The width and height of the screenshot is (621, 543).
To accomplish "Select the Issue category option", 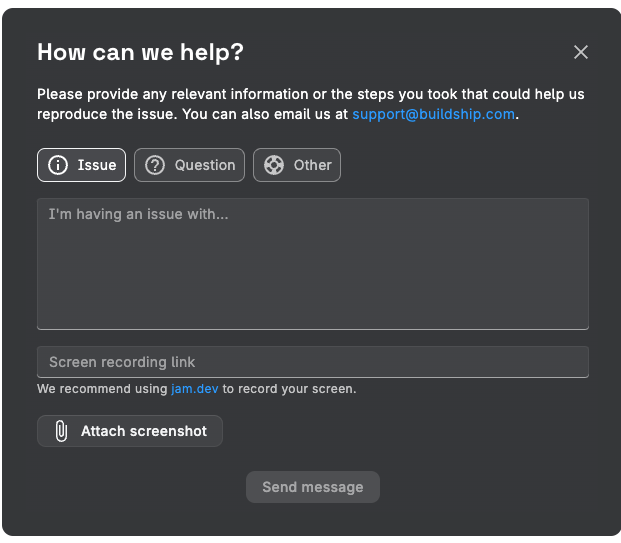I will [82, 165].
